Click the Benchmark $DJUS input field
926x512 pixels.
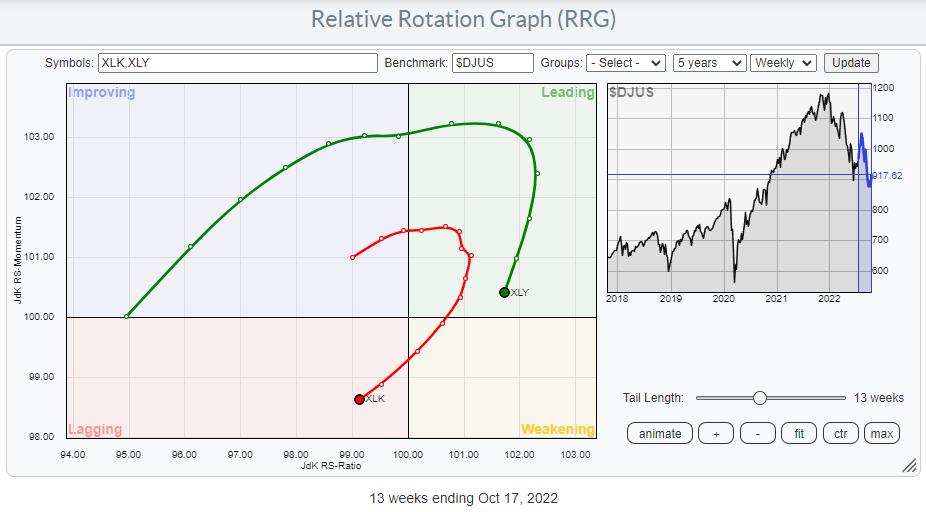(x=492, y=63)
